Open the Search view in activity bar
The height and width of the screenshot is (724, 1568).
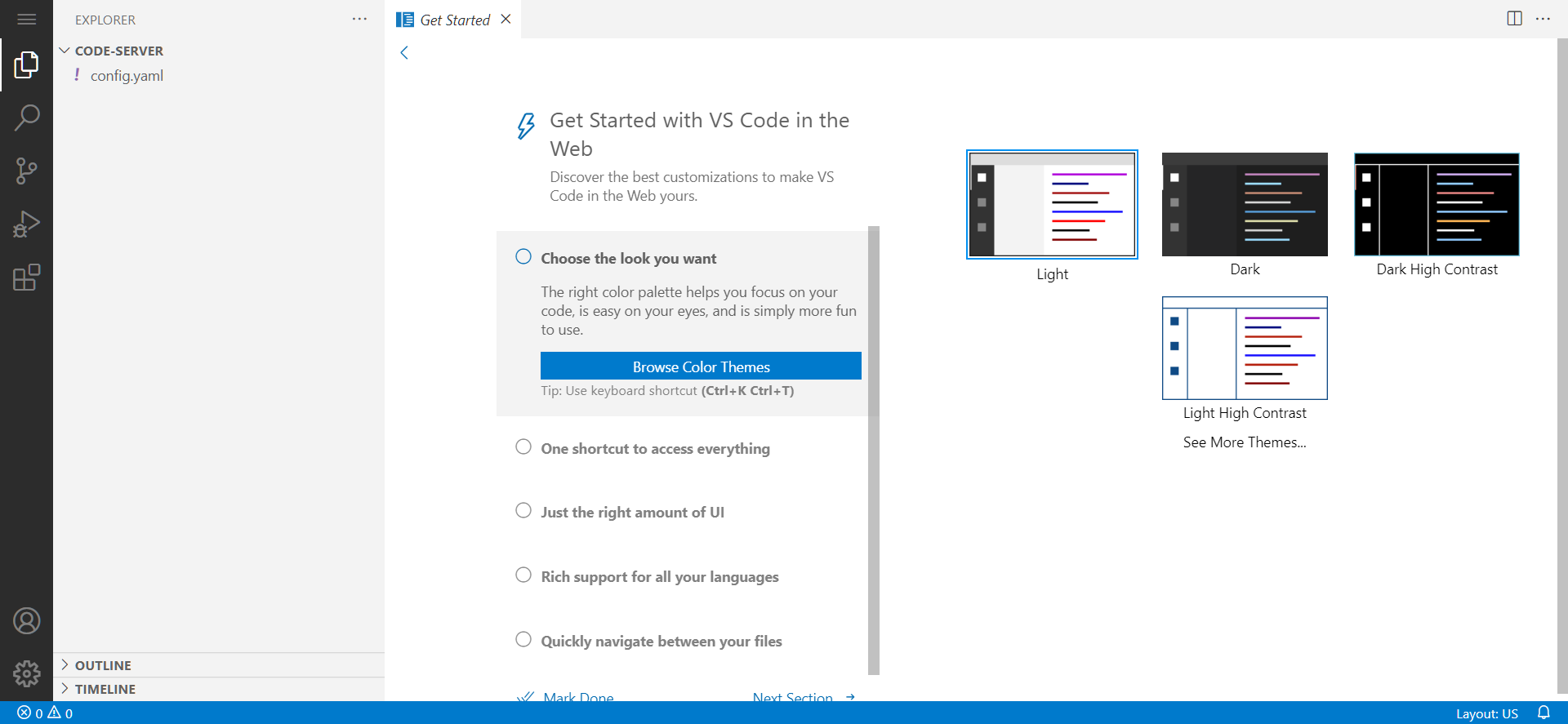(26, 118)
